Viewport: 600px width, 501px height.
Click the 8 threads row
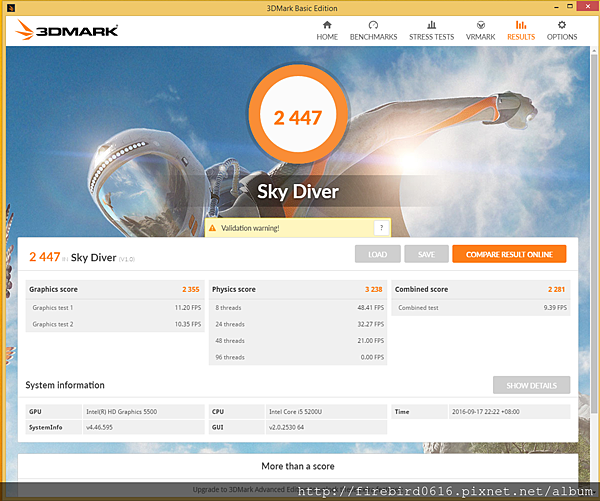pyautogui.click(x=298, y=307)
